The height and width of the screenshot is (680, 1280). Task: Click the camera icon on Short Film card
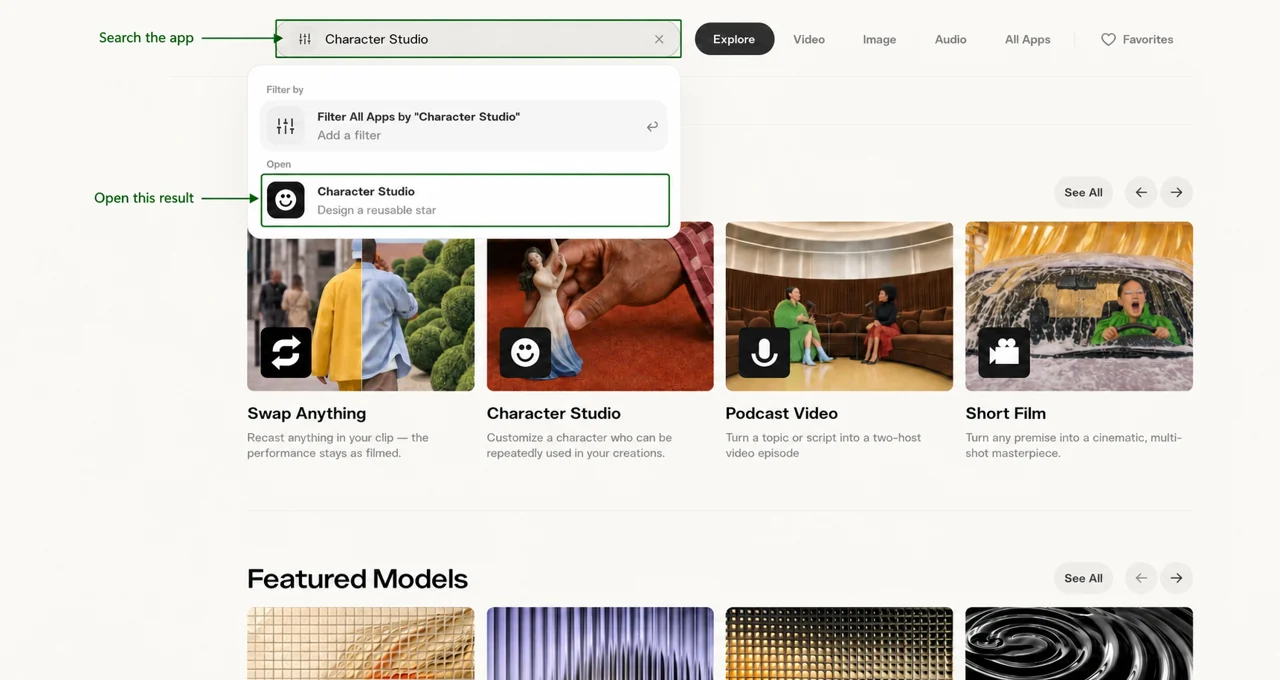1004,352
